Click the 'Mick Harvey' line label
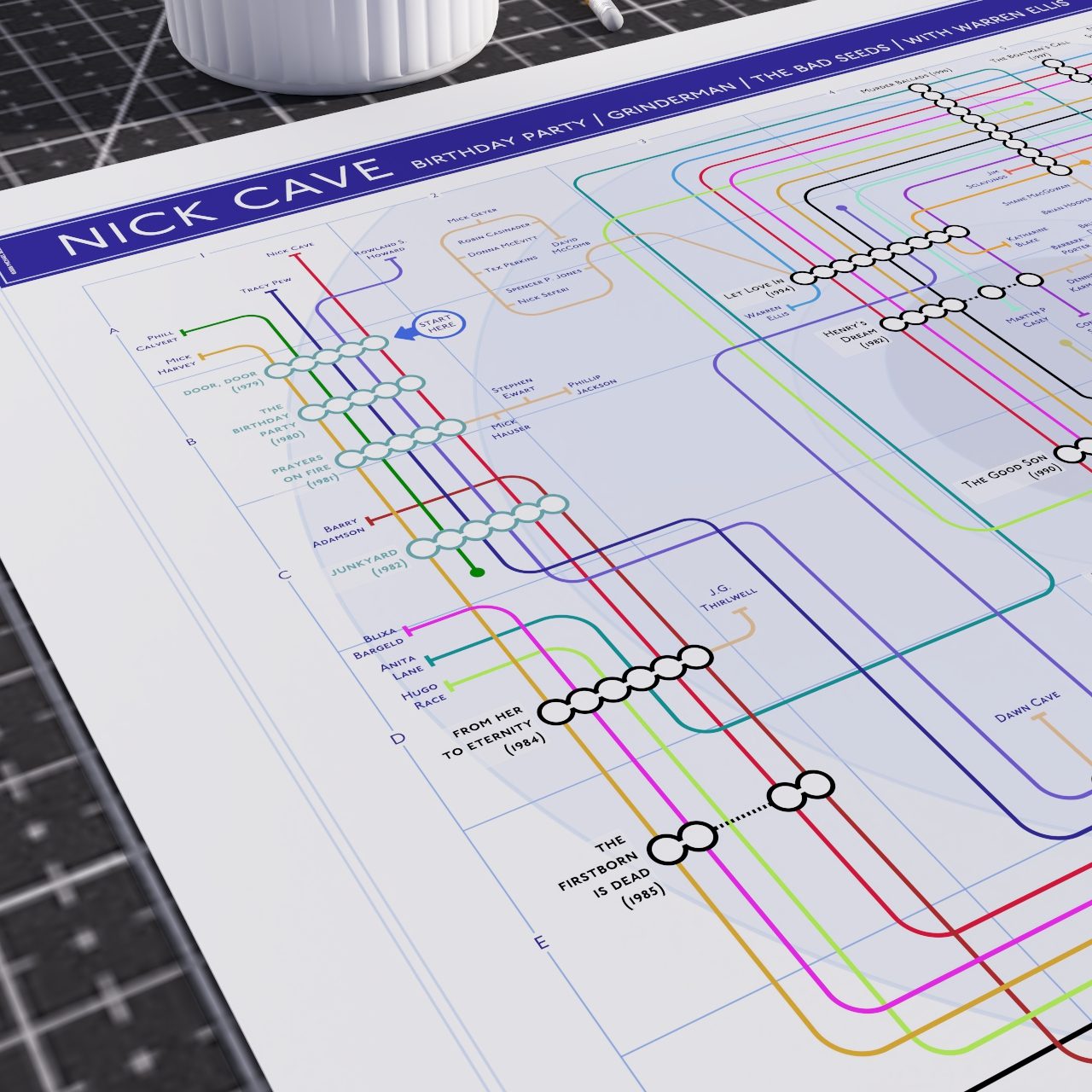 coord(177,364)
